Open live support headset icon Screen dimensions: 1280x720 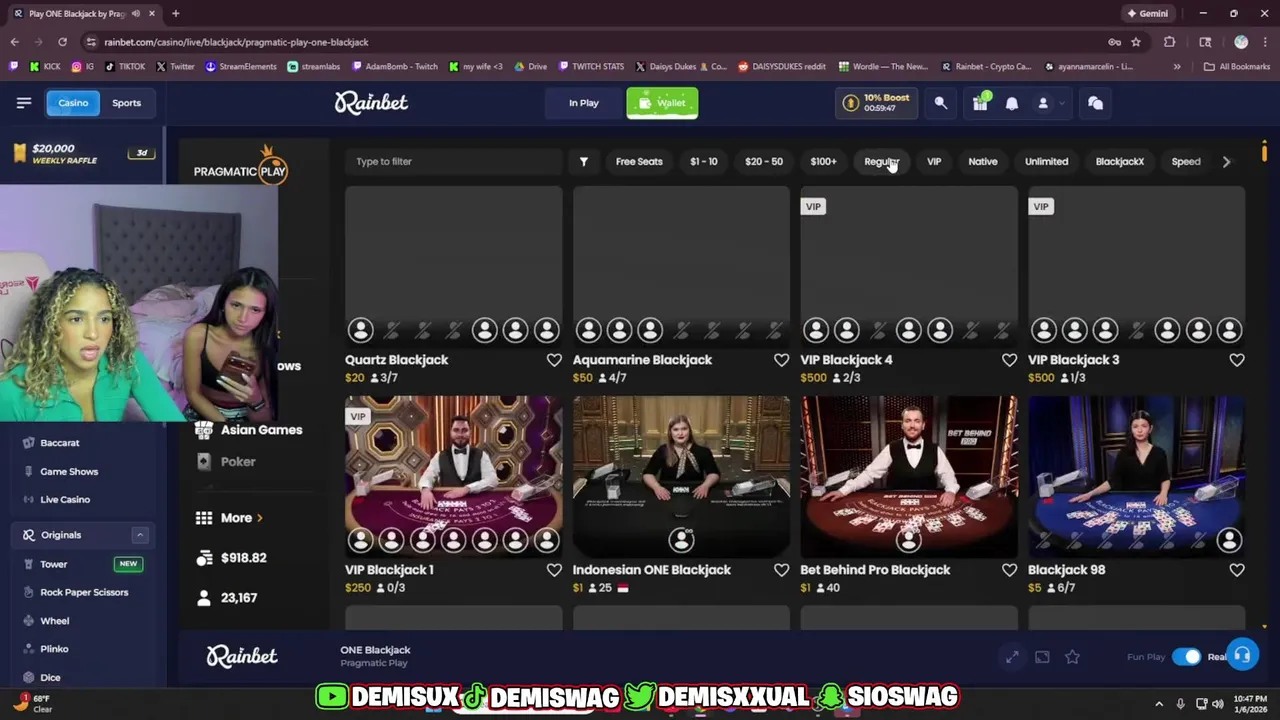[x=1241, y=656]
